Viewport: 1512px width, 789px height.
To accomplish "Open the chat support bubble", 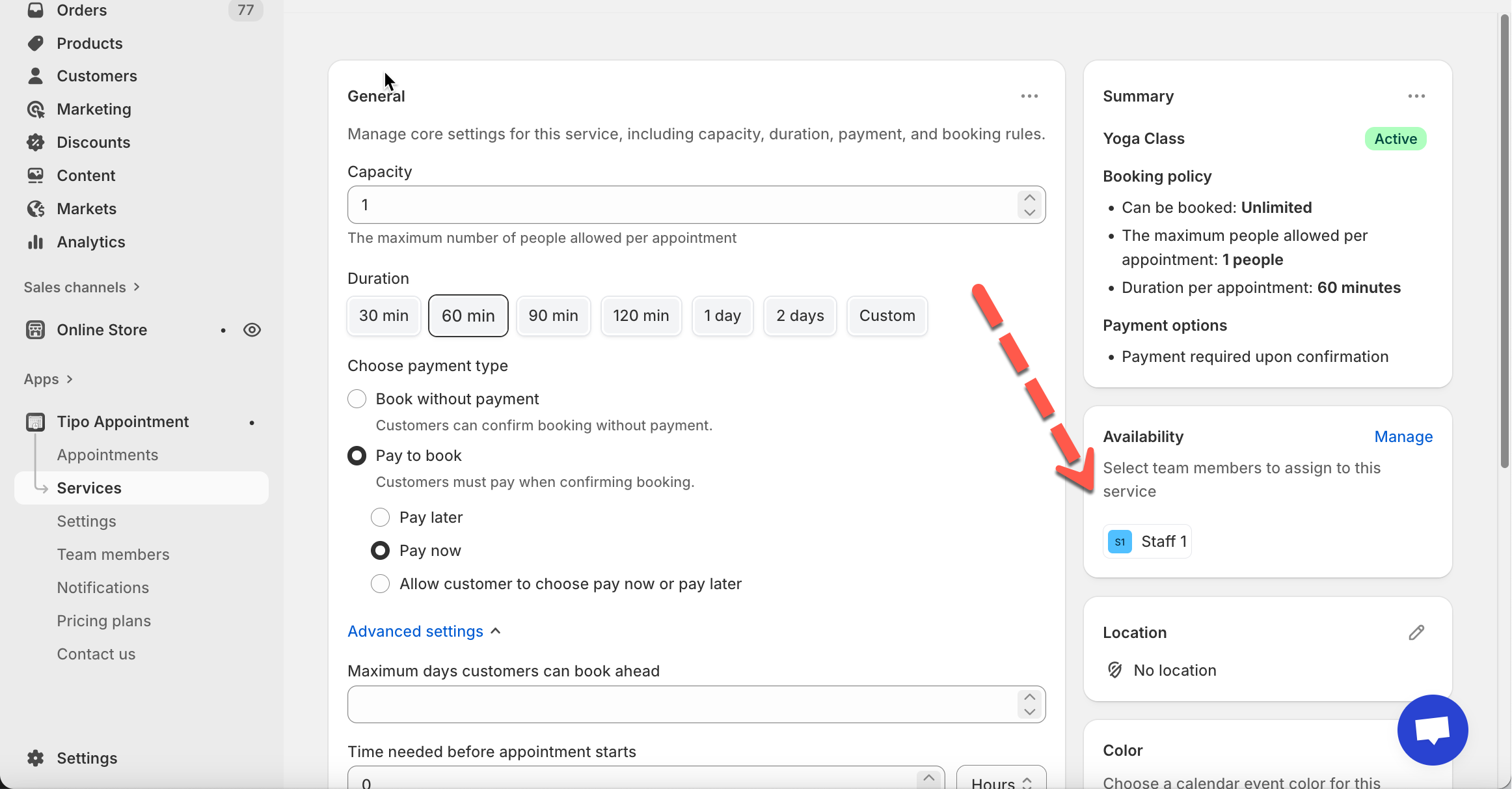I will [x=1432, y=730].
